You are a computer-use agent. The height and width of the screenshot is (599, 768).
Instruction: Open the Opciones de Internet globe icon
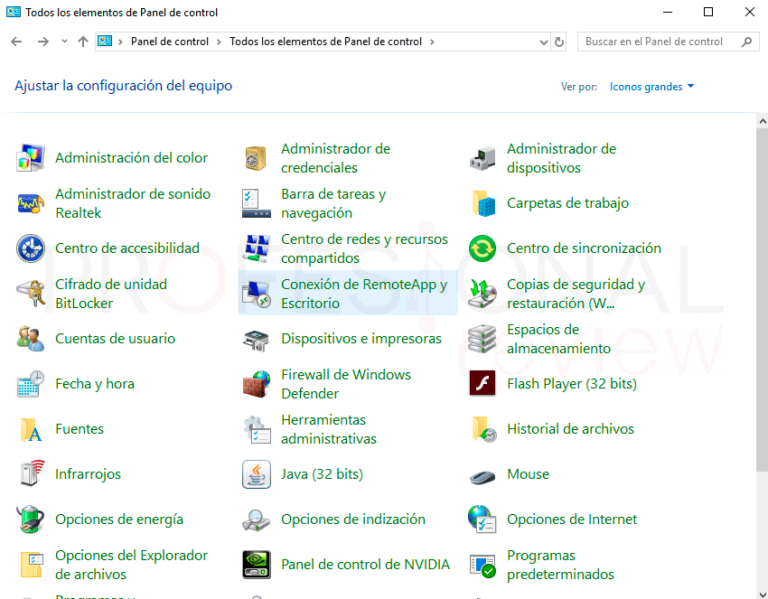(482, 519)
